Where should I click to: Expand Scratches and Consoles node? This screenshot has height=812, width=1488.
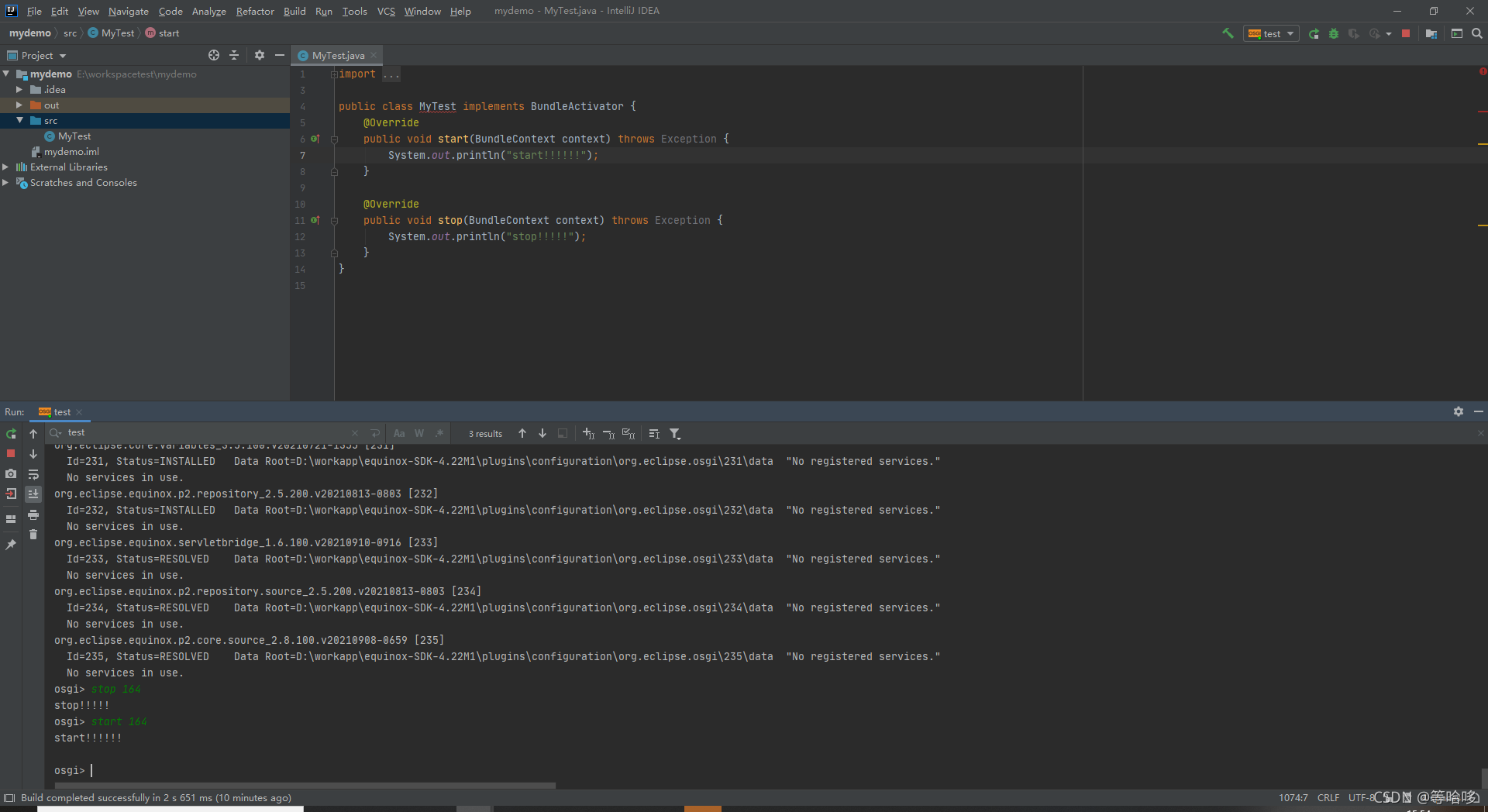click(6, 182)
